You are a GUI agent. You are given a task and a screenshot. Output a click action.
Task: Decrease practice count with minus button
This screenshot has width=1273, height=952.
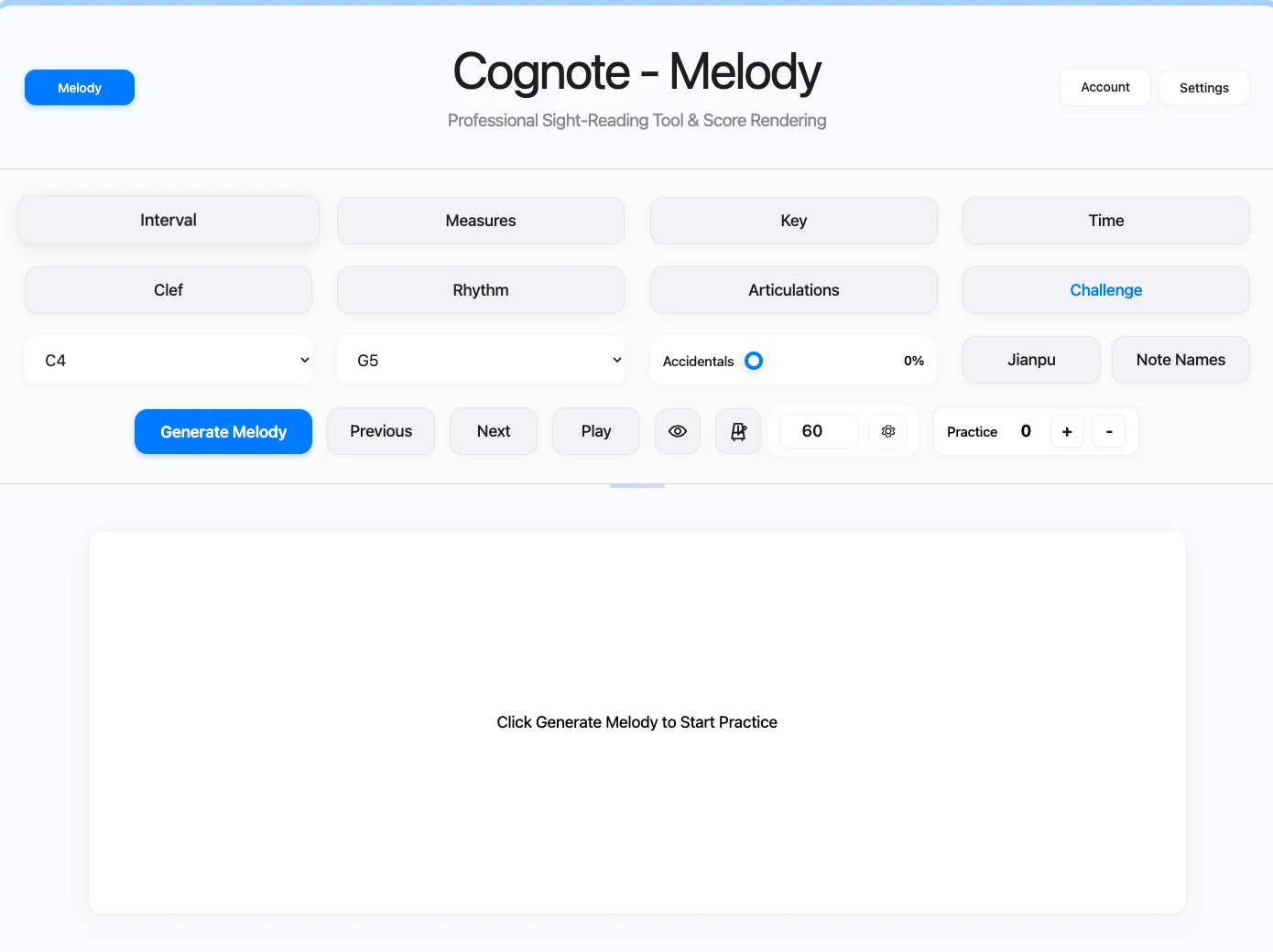(x=1109, y=432)
